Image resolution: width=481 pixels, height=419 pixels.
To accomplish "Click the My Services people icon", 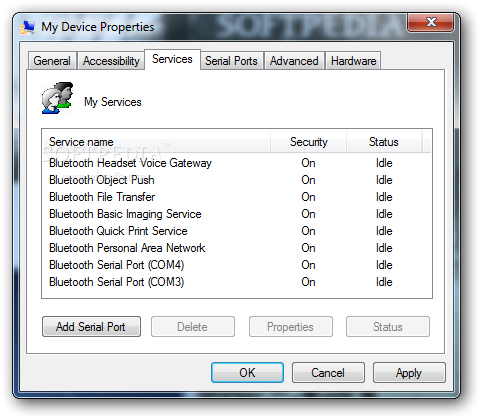I will (x=57, y=98).
